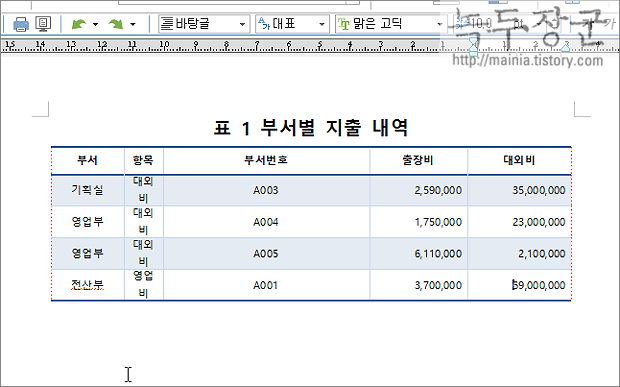Expand the undo history dropdown arrow
This screenshot has height=387, width=620.
95,25
